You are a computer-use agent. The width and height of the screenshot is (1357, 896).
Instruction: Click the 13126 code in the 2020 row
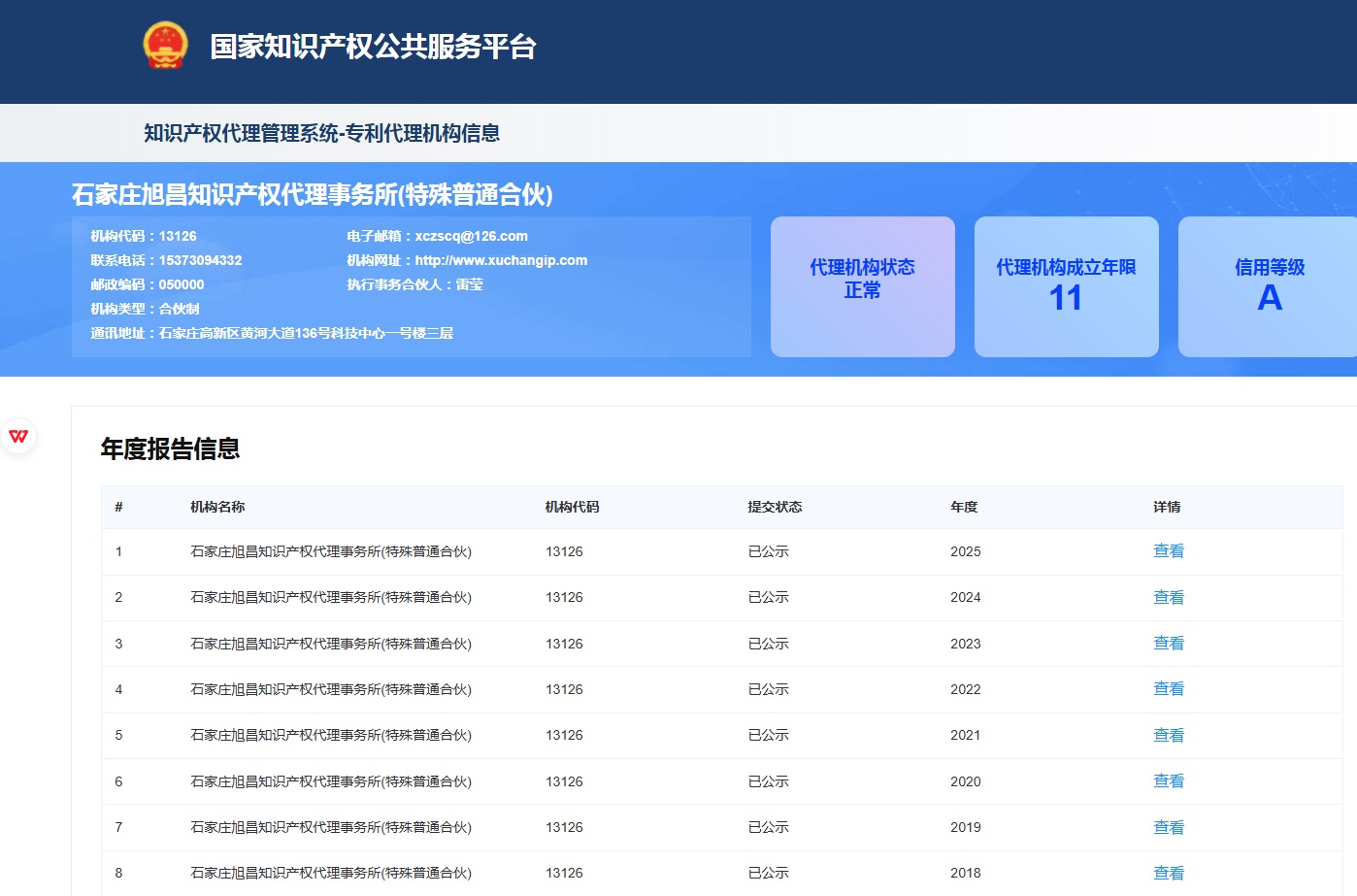pos(564,781)
